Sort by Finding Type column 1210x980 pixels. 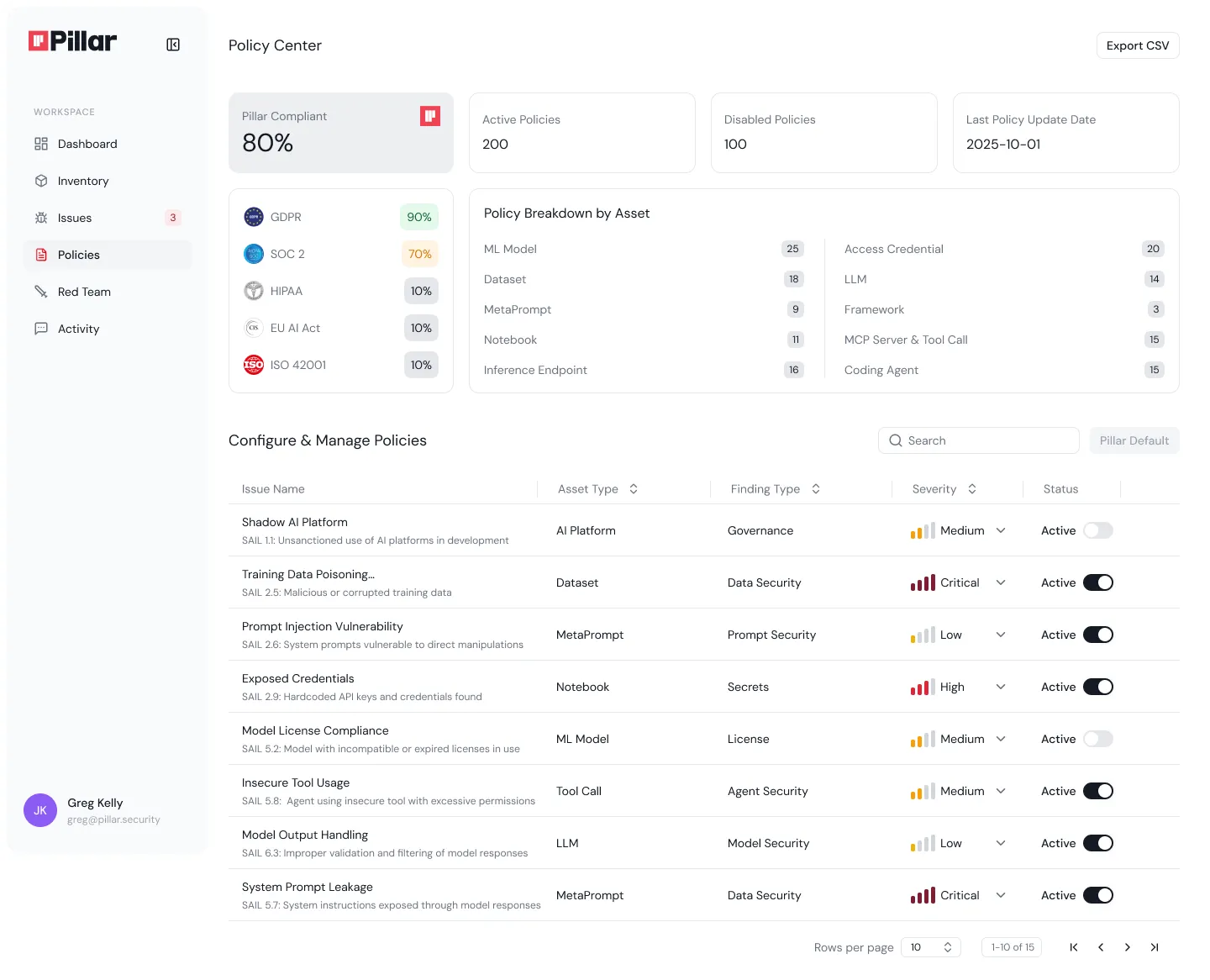pos(816,489)
